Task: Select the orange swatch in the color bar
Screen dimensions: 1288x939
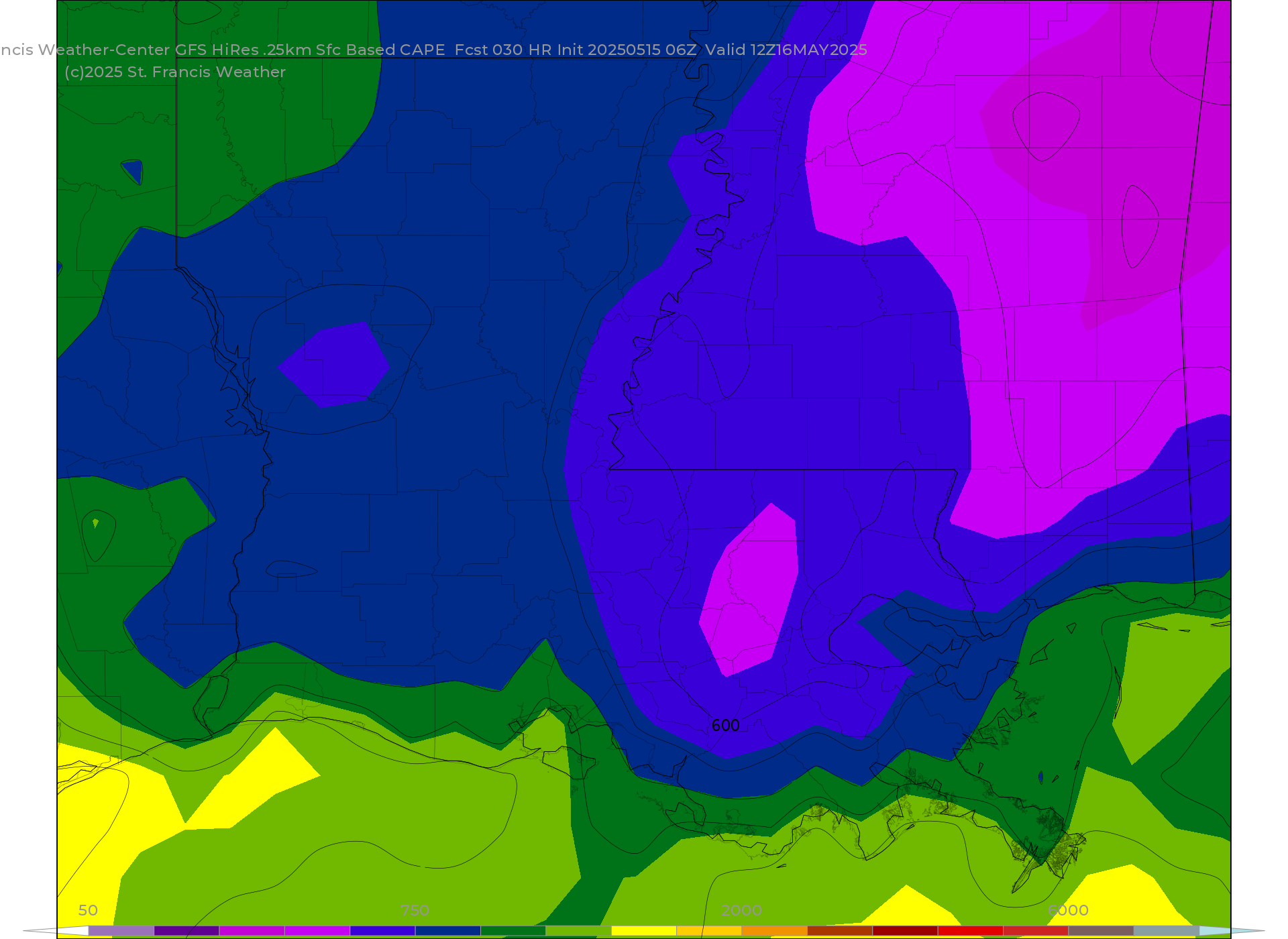Action: (x=775, y=931)
